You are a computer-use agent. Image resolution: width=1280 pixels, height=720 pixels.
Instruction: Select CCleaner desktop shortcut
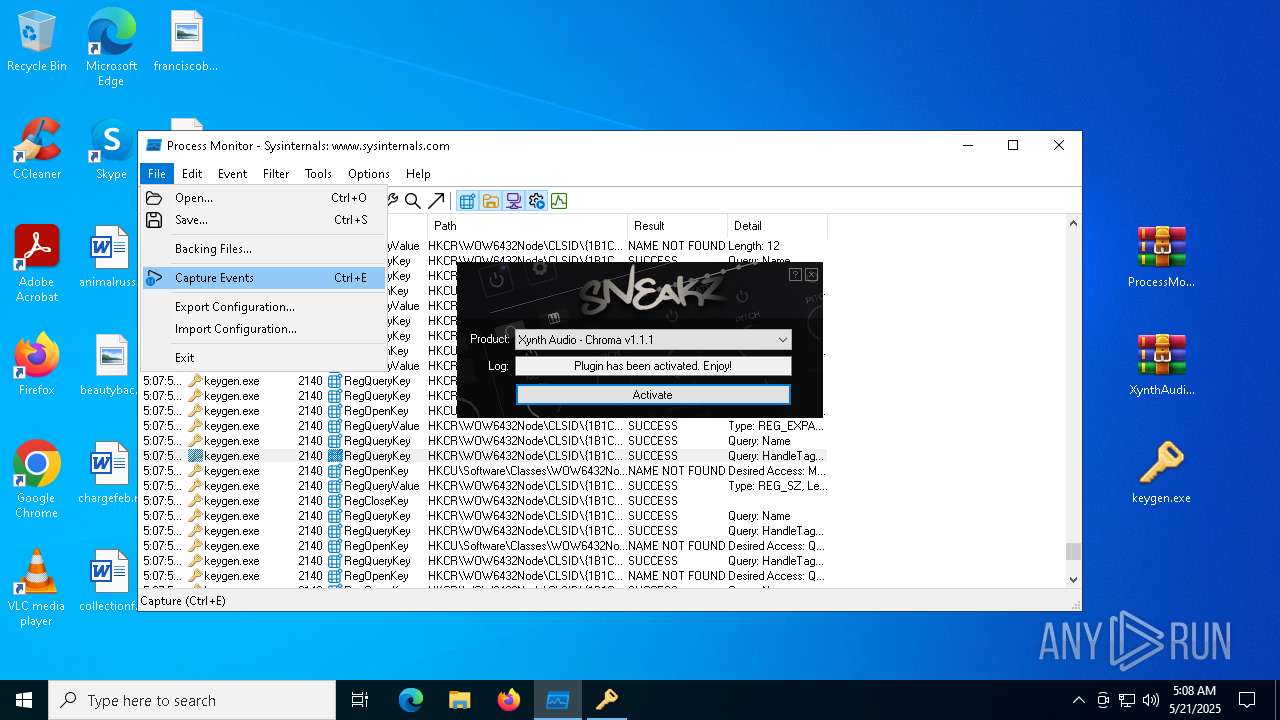37,150
